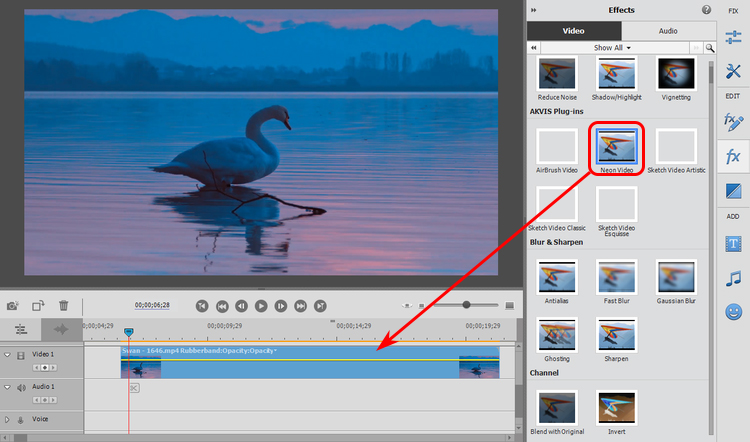Click the blue playhead marker on the ruler

(128, 332)
